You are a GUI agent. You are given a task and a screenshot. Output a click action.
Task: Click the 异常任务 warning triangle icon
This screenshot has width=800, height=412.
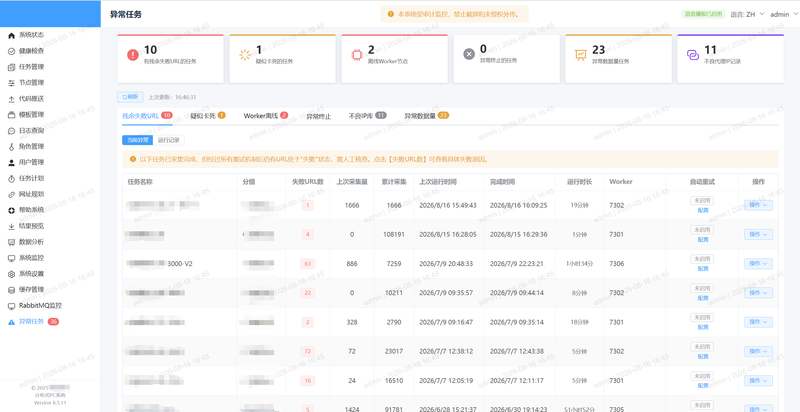11,322
